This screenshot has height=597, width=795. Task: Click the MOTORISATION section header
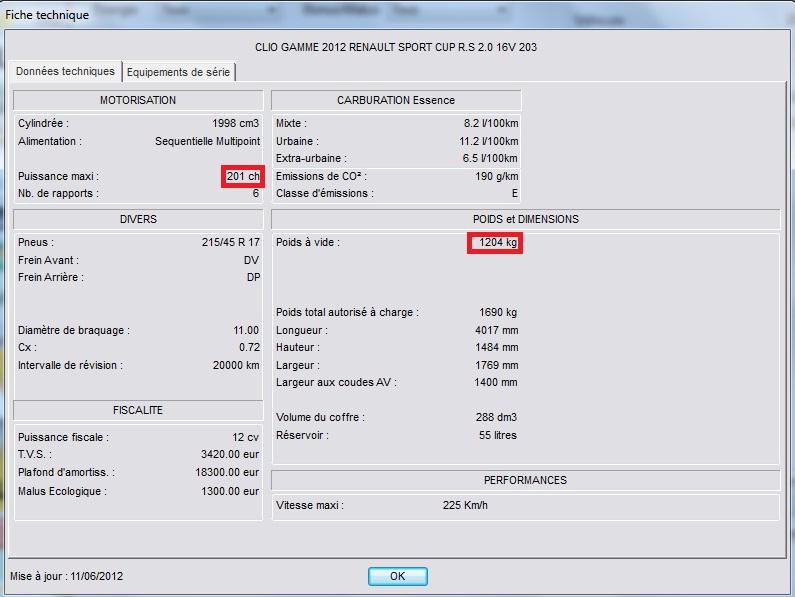(x=138, y=100)
